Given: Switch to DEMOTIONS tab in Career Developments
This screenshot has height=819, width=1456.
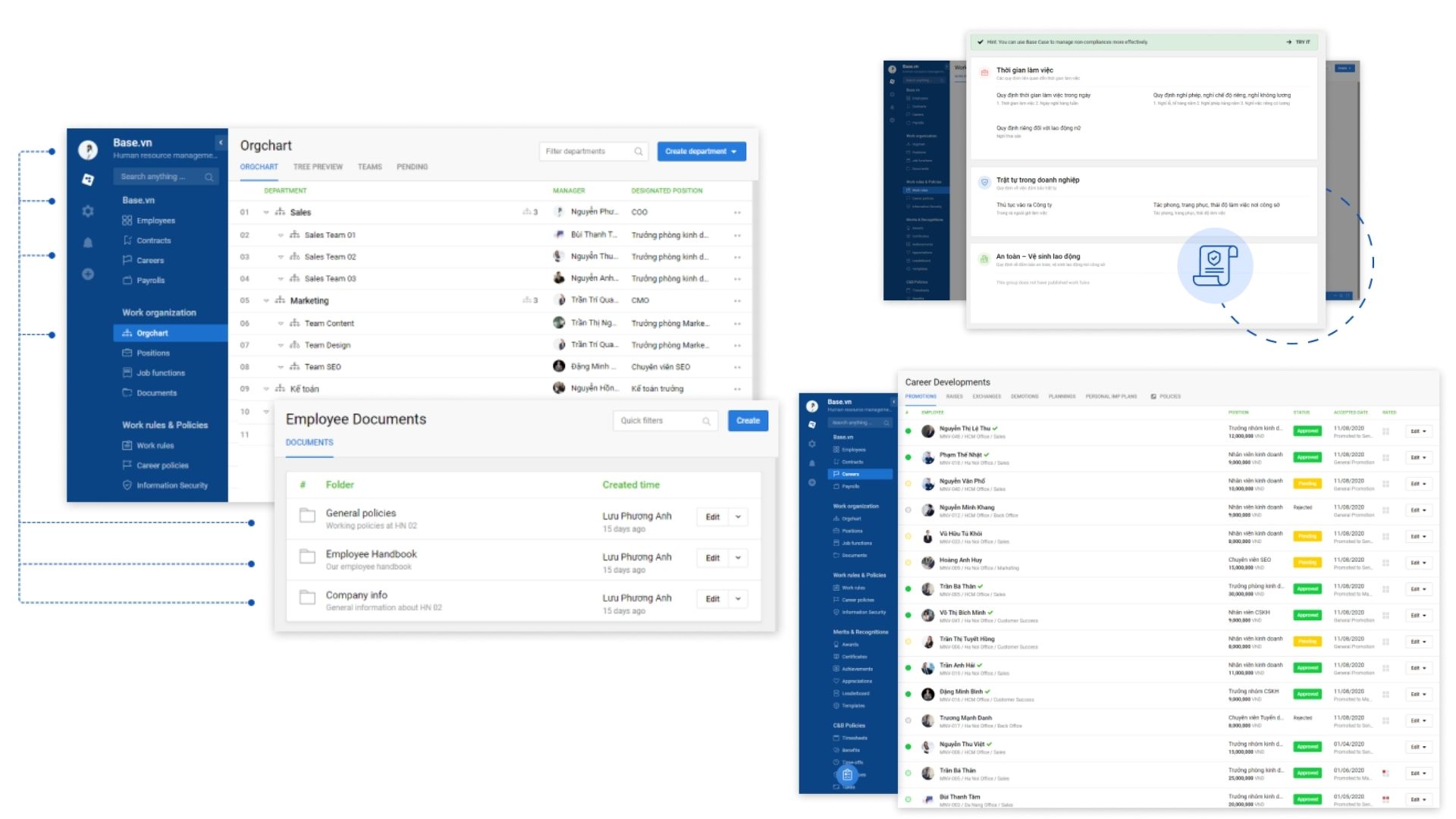Looking at the screenshot, I should [1025, 397].
